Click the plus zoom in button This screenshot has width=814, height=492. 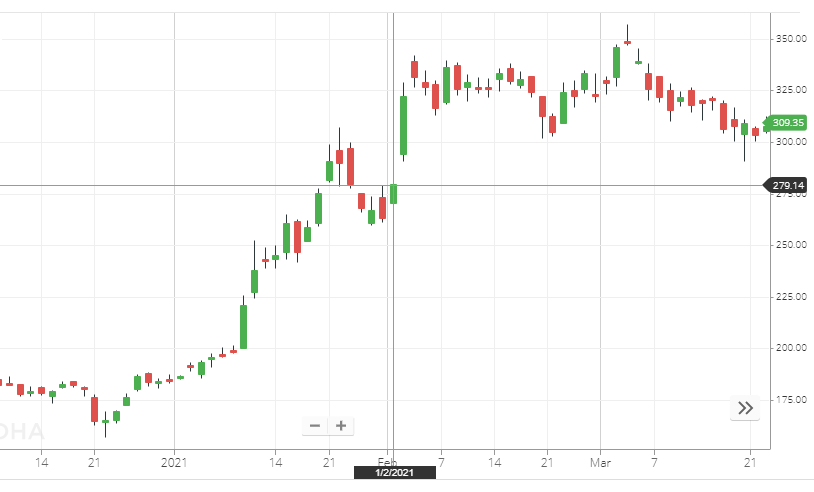(x=341, y=425)
